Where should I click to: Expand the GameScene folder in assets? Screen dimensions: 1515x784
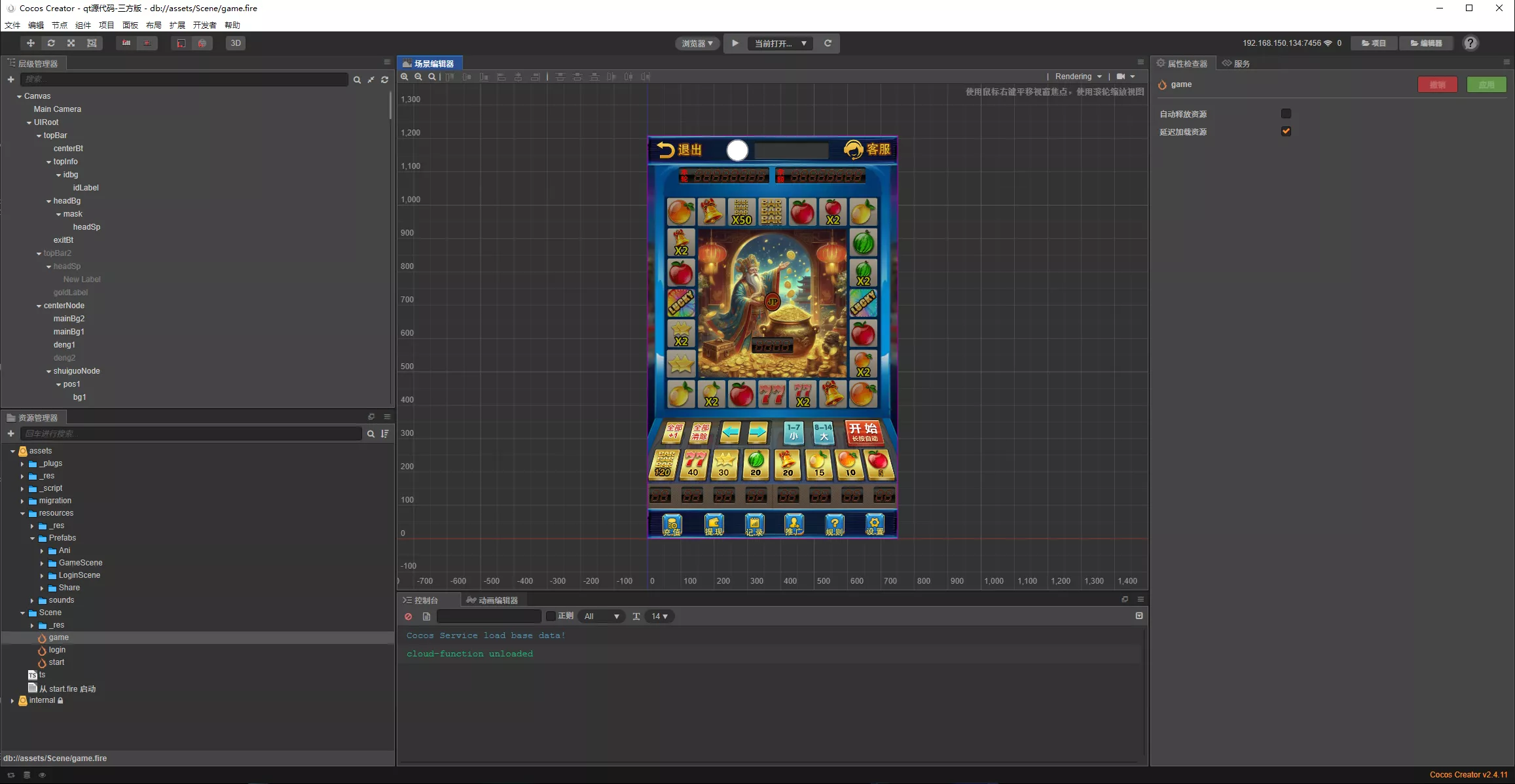click(42, 563)
